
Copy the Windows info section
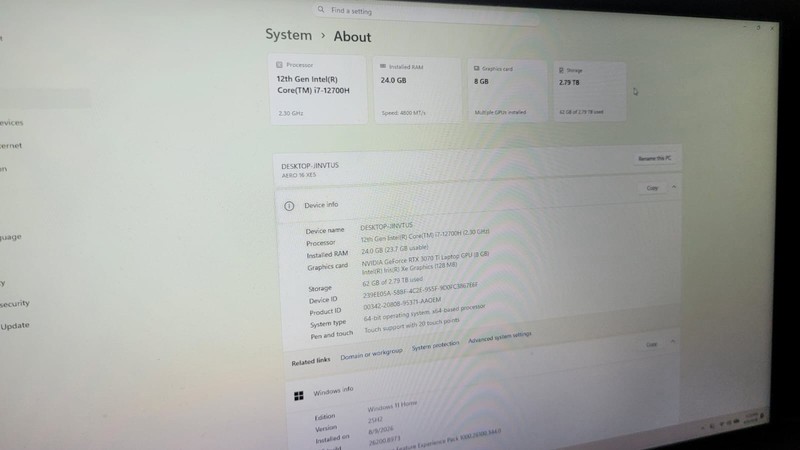point(652,344)
